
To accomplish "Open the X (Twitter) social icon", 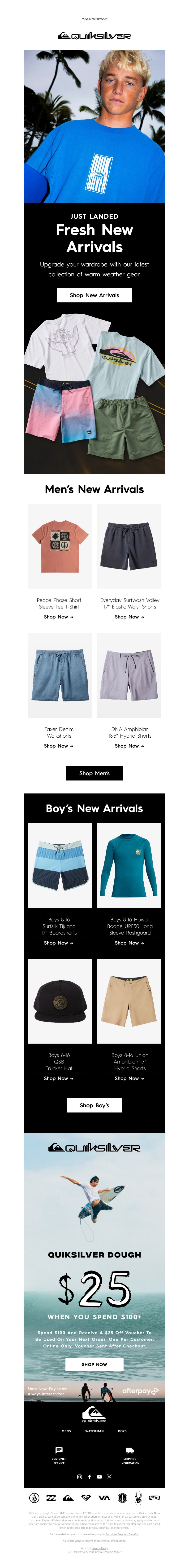I will click(x=109, y=1477).
